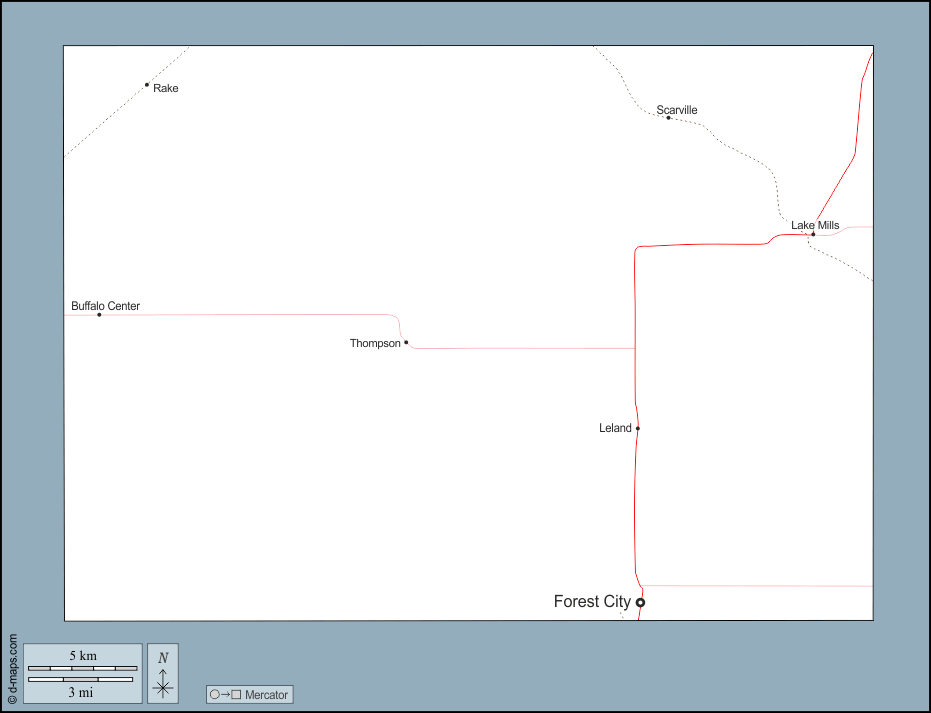The width and height of the screenshot is (931, 713).
Task: Select the Forest City label
Action: point(592,601)
